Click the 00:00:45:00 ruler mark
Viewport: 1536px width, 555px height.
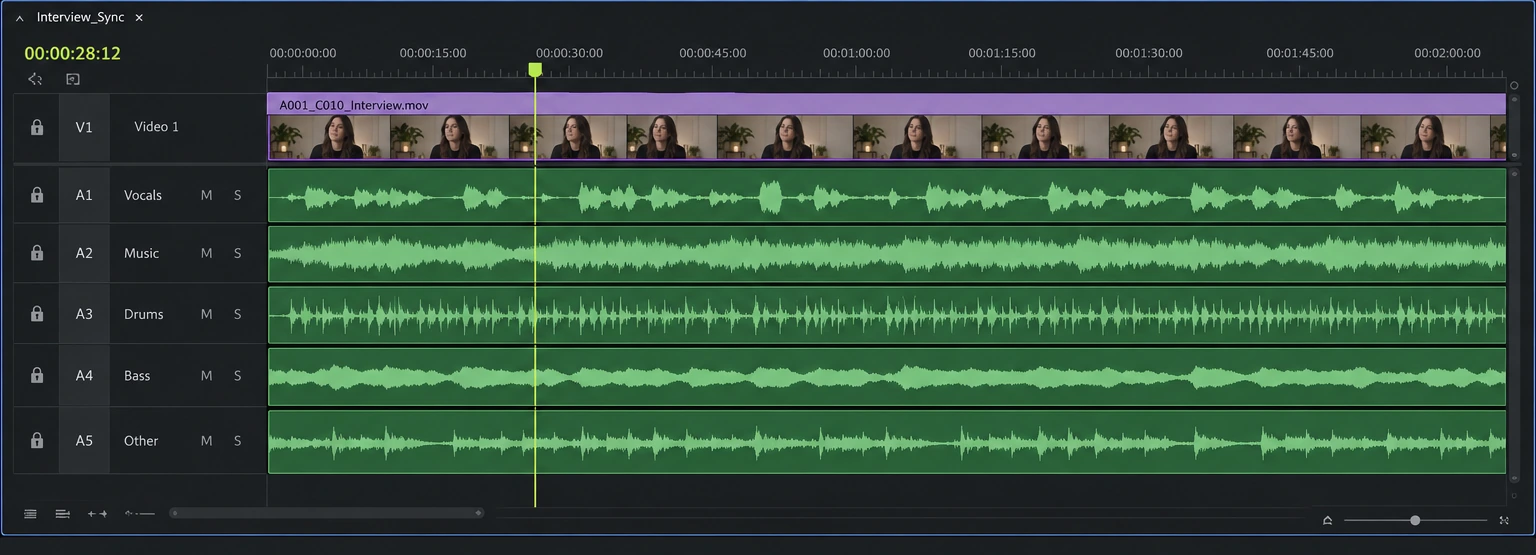coord(713,53)
